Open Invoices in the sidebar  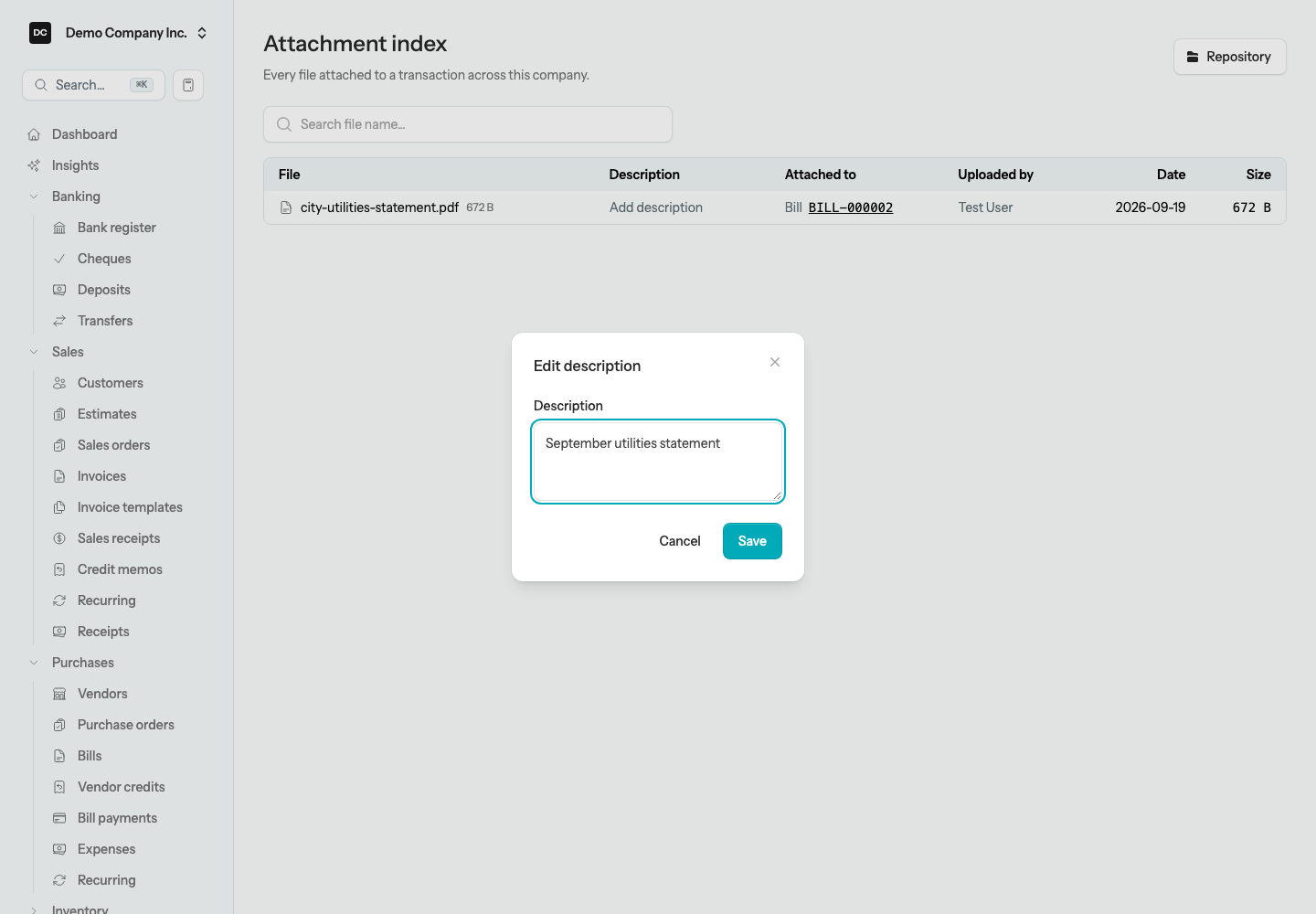pyautogui.click(x=101, y=476)
